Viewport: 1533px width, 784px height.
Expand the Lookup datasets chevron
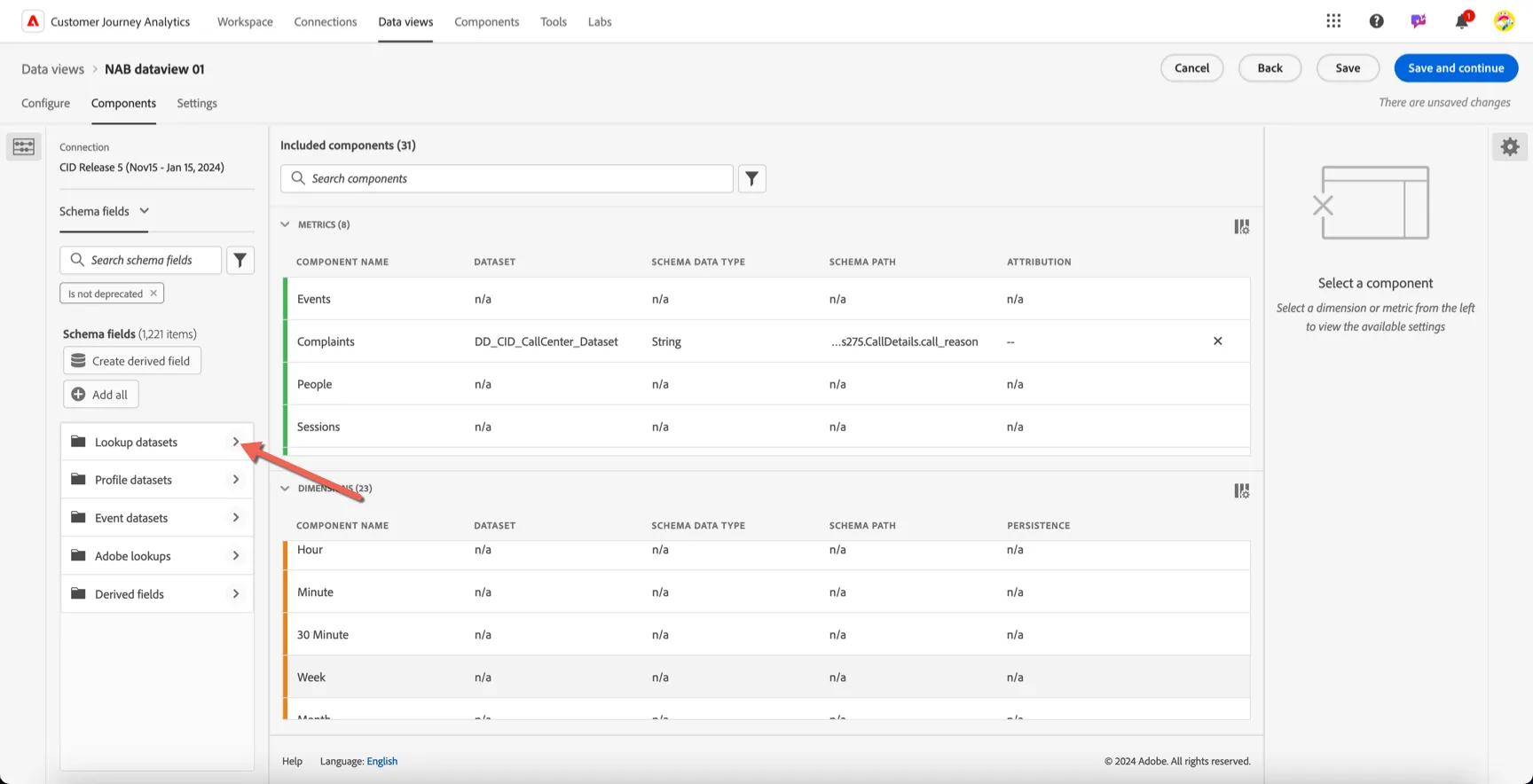pyautogui.click(x=236, y=442)
